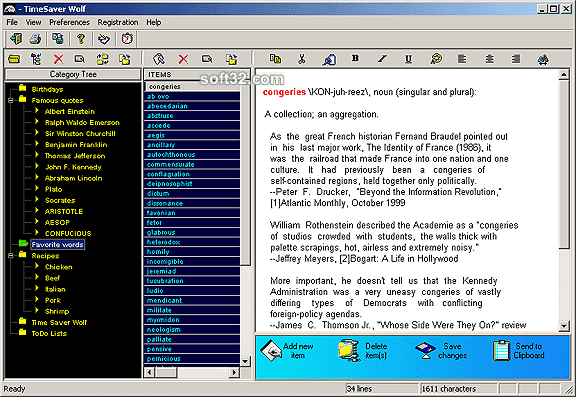Open the Registration menu
576x397 pixels.
118,22
